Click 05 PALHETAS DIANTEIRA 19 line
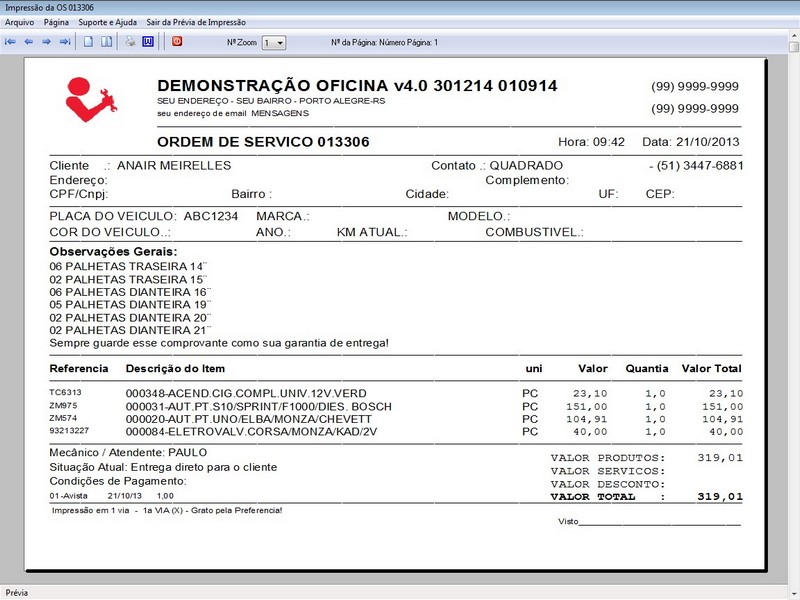 (x=130, y=305)
